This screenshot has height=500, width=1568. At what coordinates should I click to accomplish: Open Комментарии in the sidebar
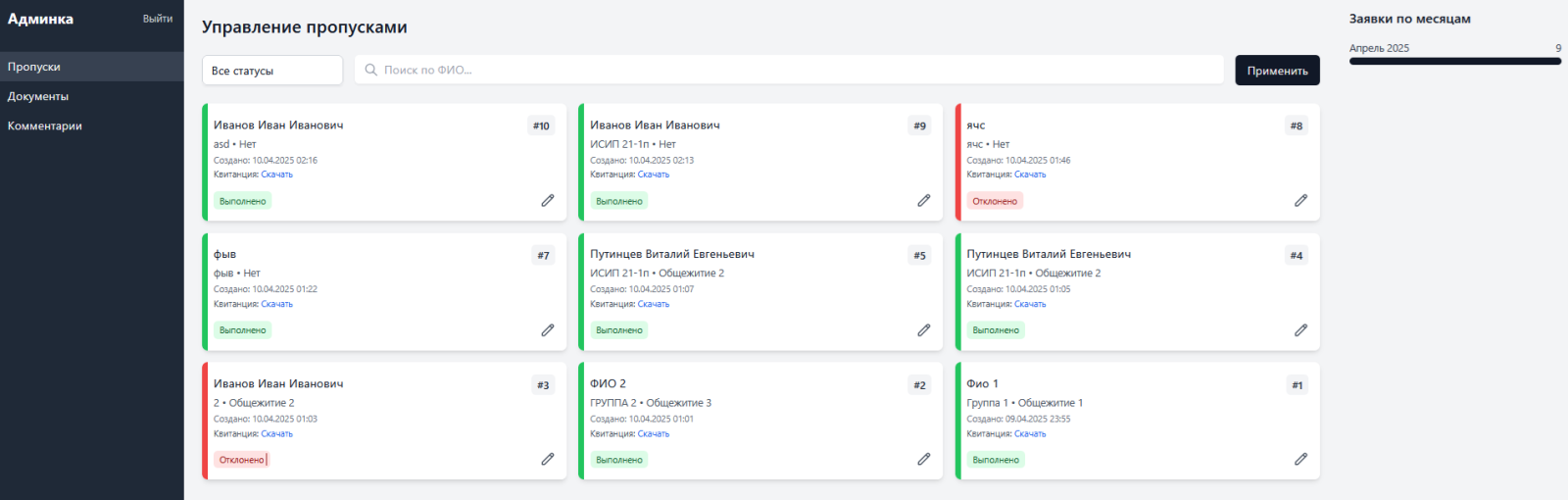coord(45,125)
